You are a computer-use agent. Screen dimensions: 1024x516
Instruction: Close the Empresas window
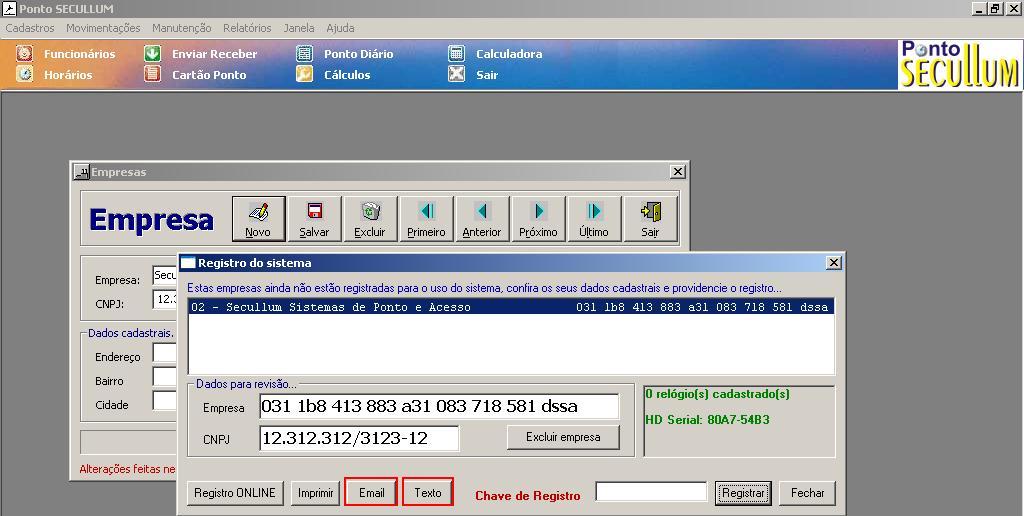tap(678, 172)
